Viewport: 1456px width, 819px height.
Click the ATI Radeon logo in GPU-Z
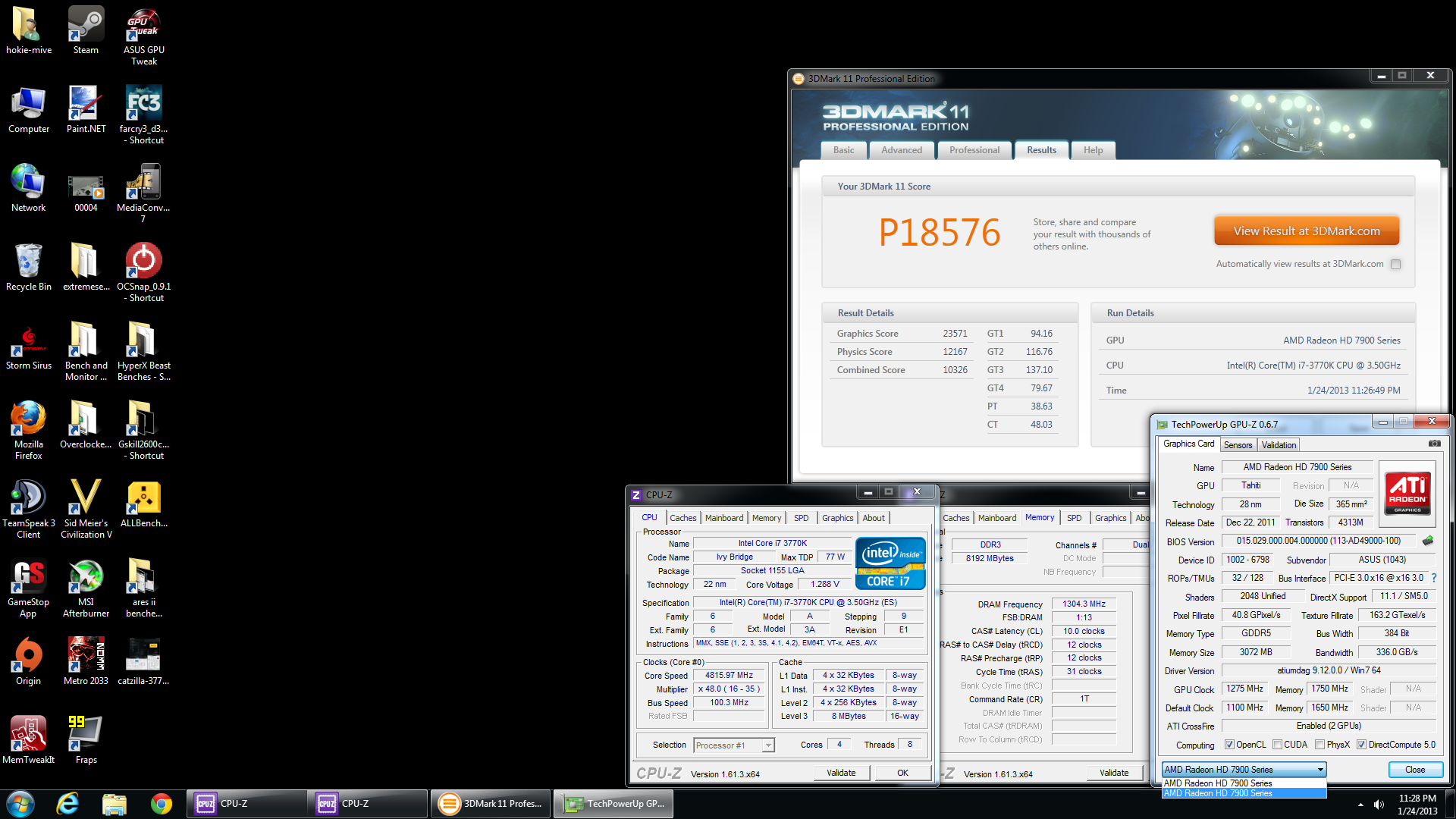click(x=1407, y=493)
